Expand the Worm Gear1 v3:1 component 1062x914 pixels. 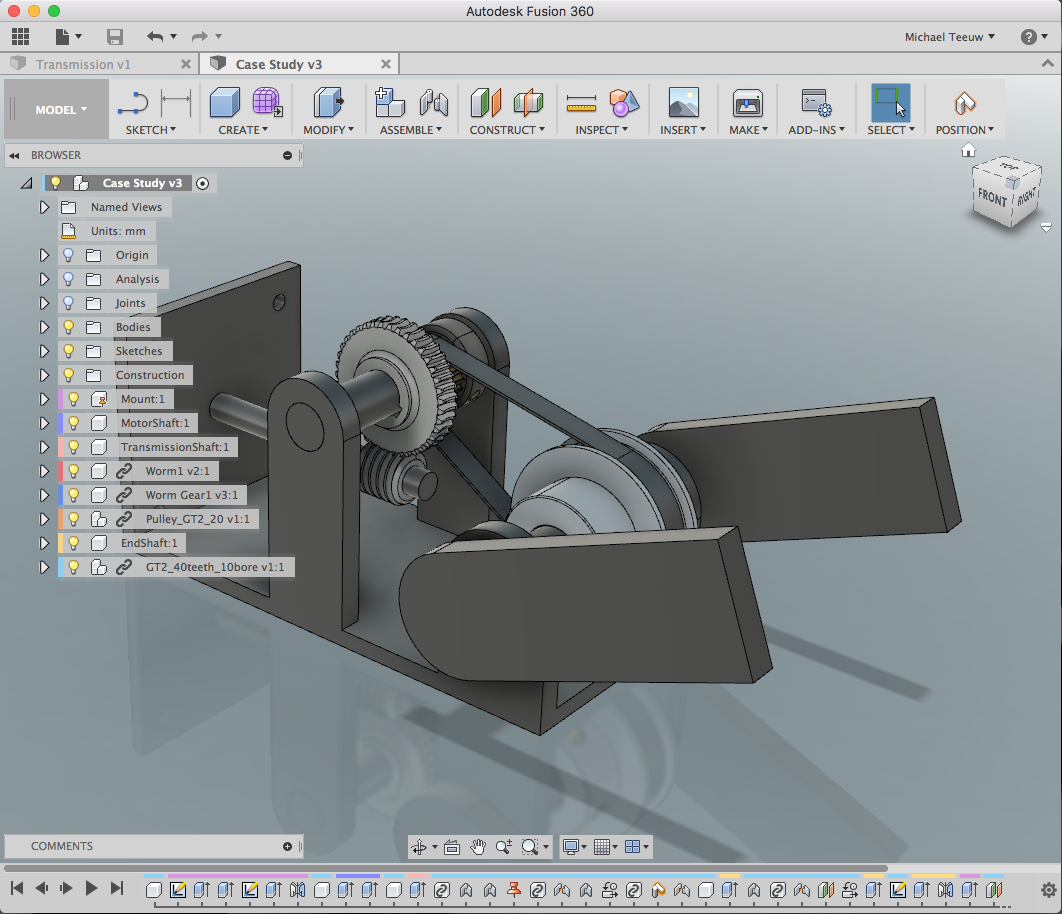[x=44, y=495]
